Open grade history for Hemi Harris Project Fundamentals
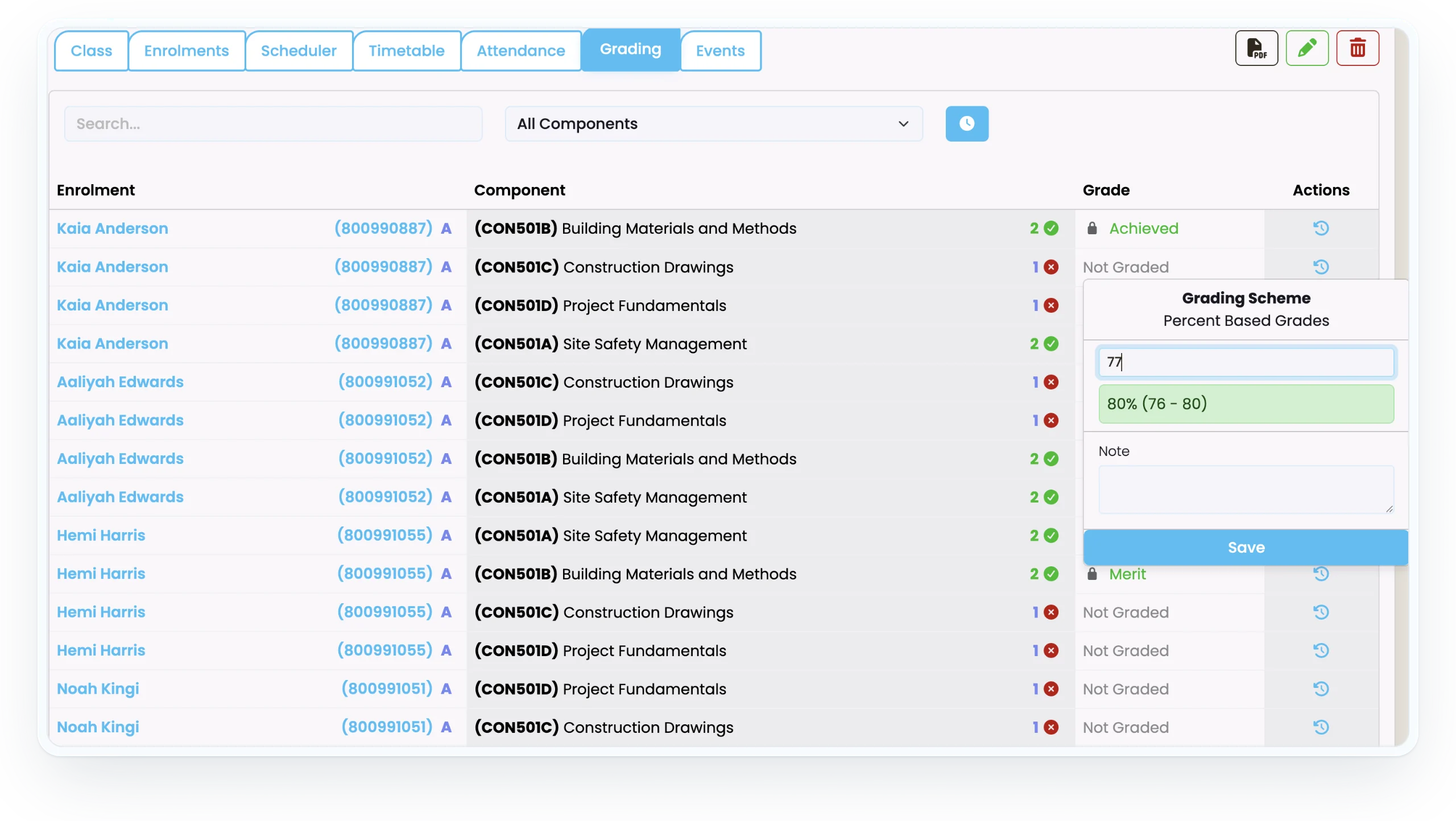The image size is (1456, 821). tap(1321, 650)
